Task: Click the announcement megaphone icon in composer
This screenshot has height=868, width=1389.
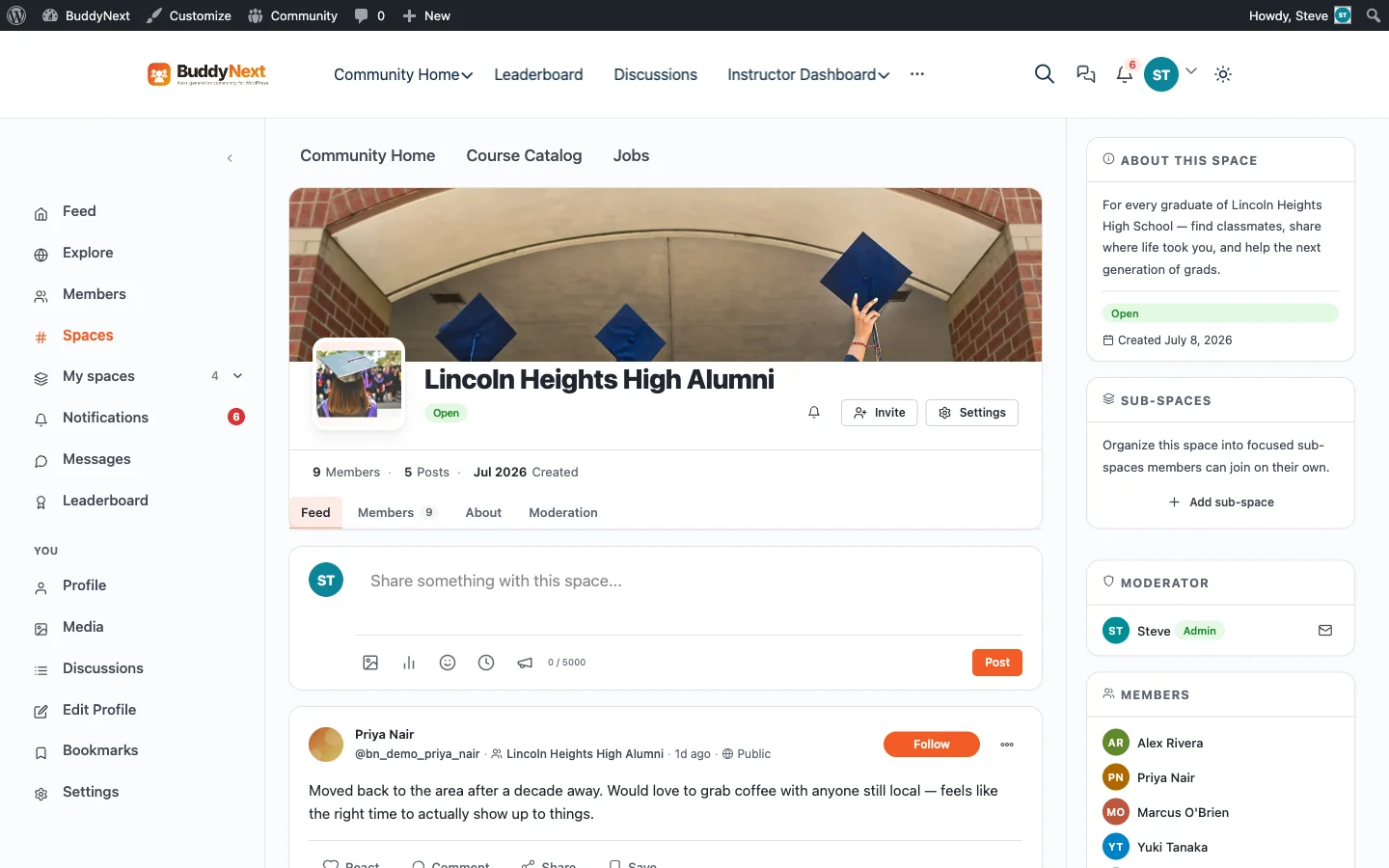Action: point(525,663)
